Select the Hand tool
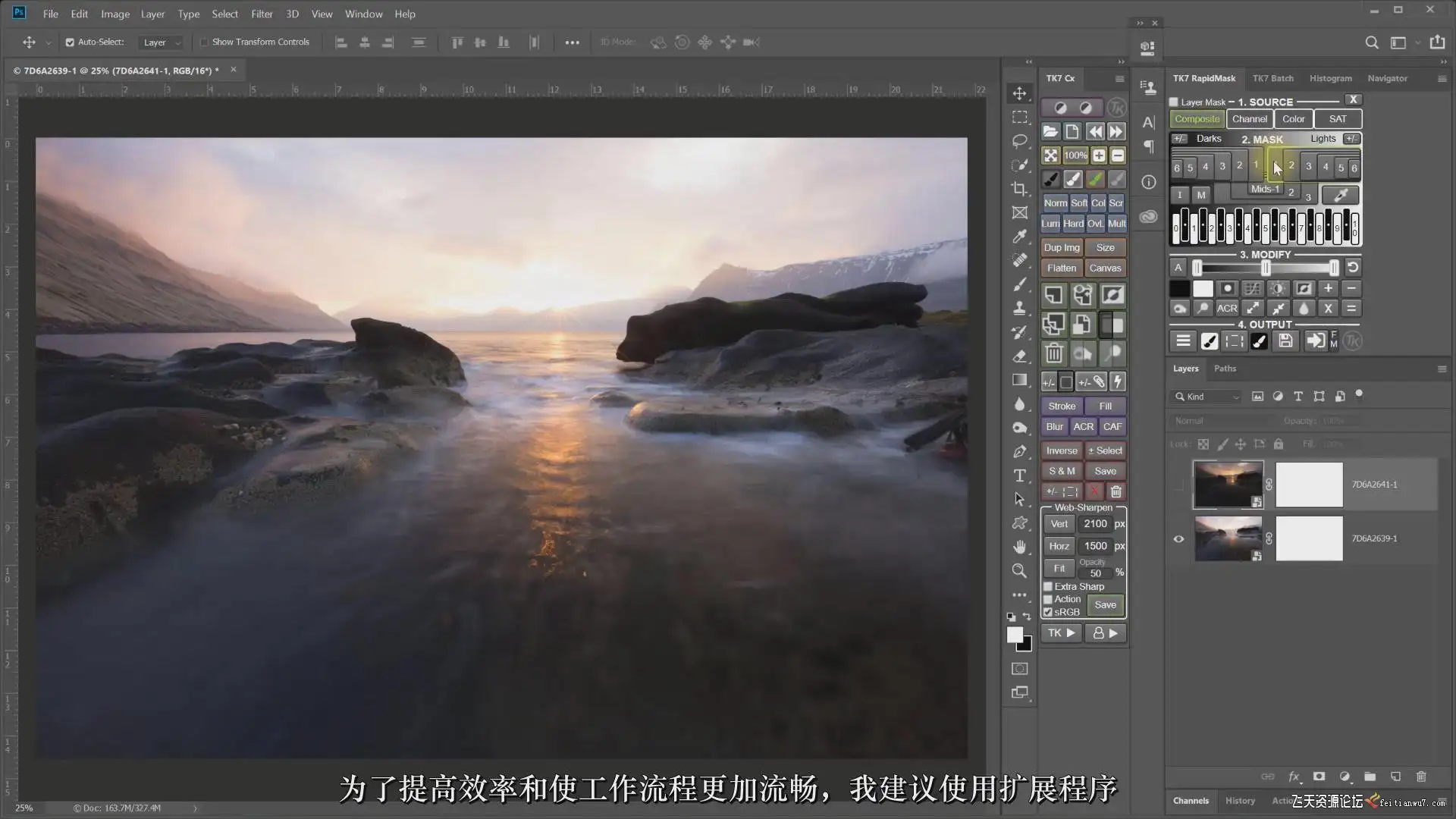1456x819 pixels. (1020, 547)
